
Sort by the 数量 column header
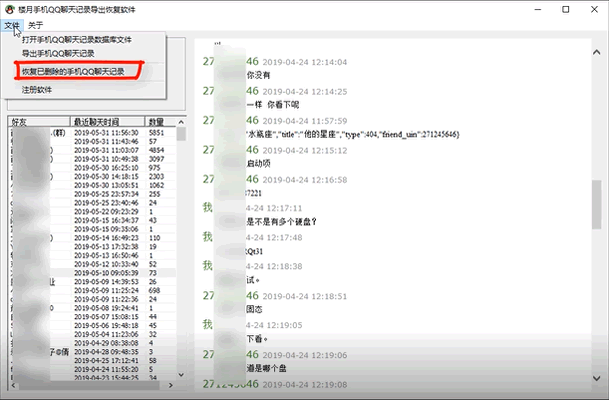160,122
